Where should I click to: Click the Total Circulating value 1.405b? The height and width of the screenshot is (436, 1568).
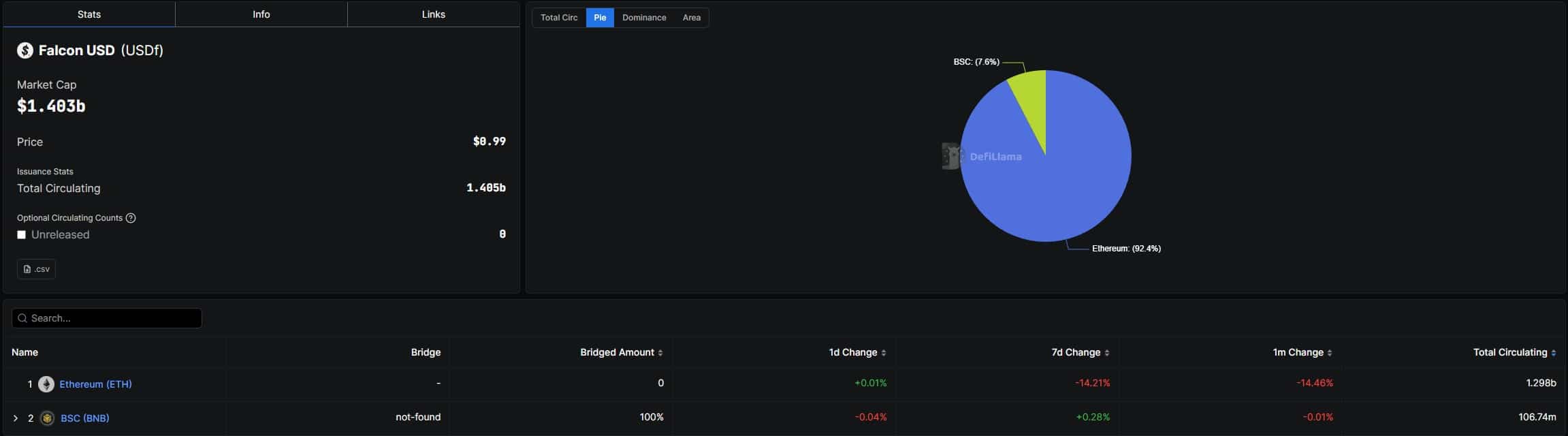(x=486, y=188)
